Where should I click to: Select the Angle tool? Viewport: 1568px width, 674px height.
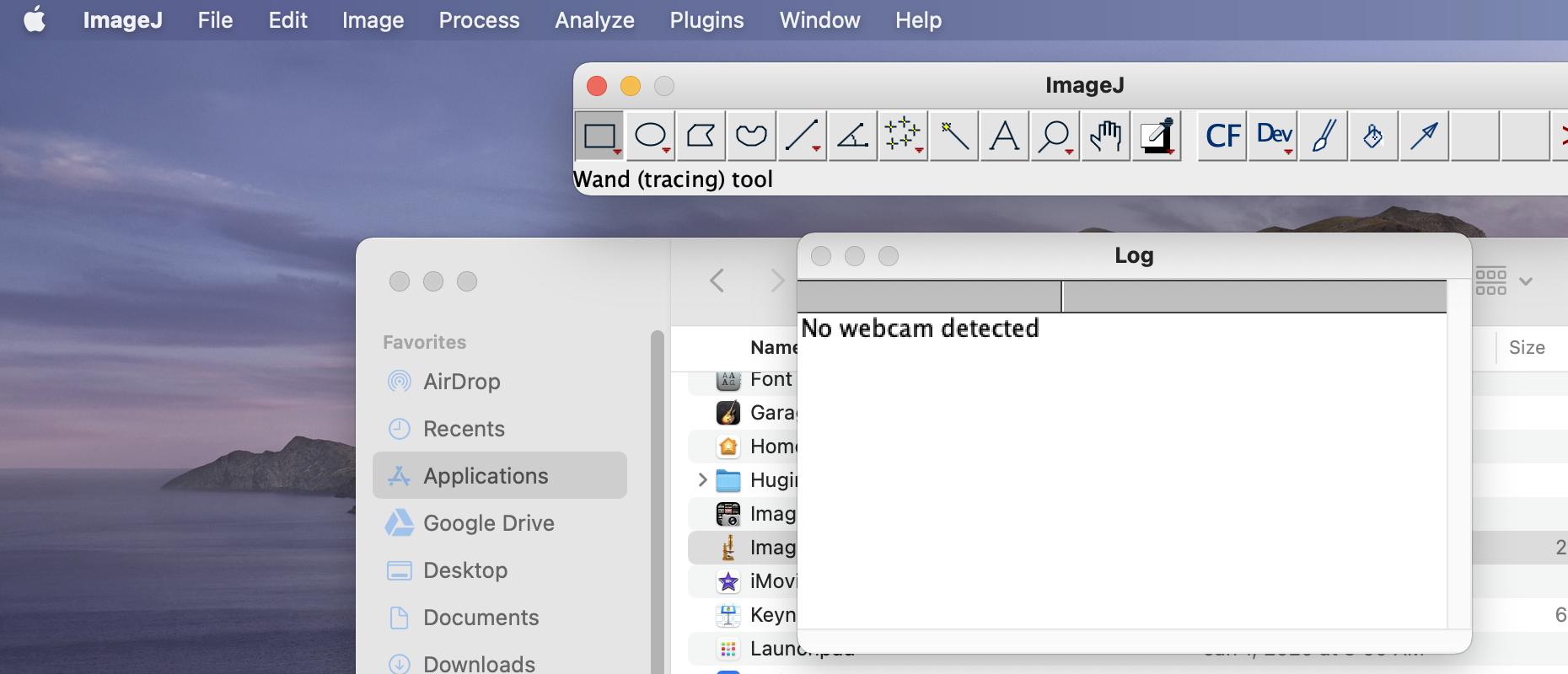click(852, 136)
